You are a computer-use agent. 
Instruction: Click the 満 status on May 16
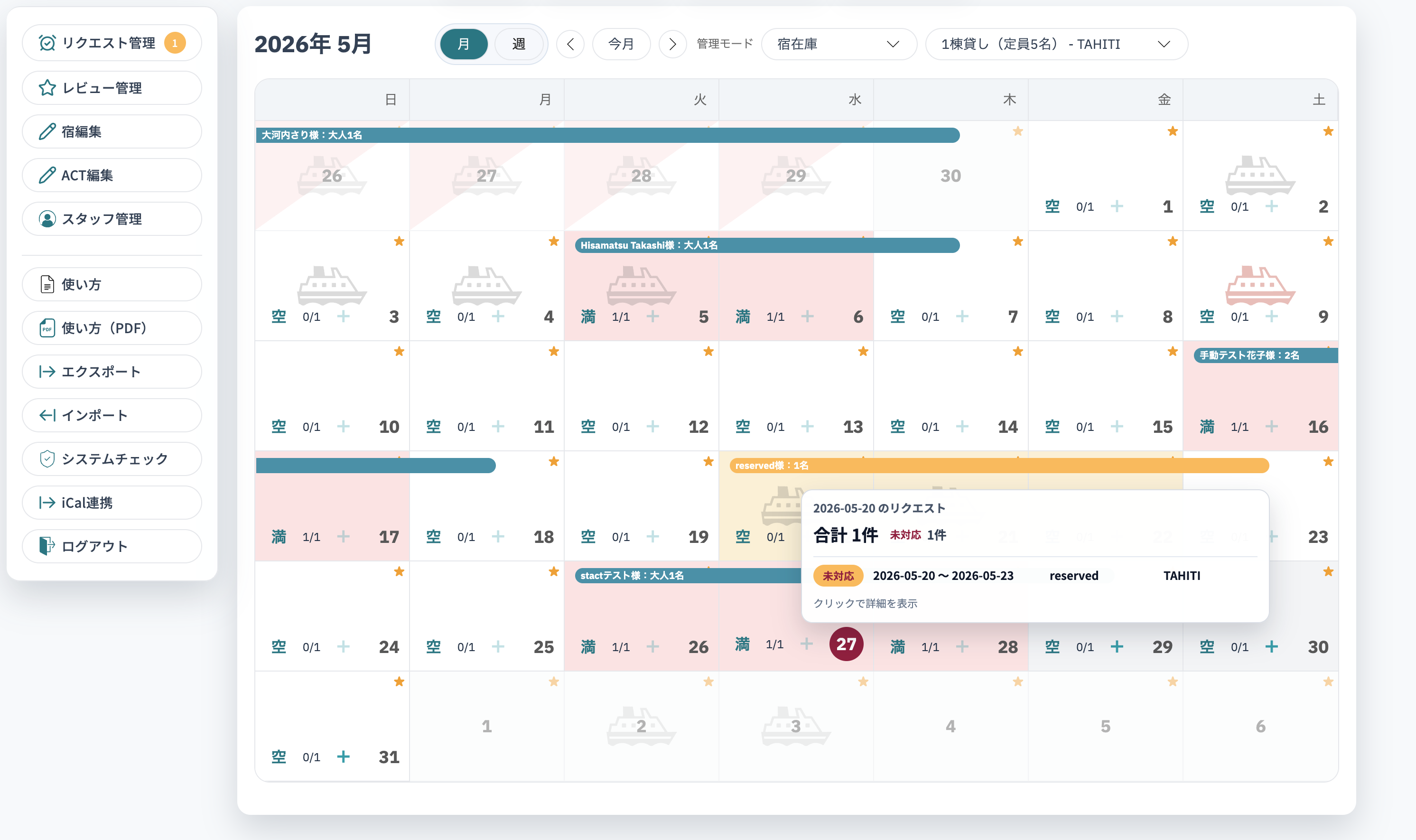tap(1207, 426)
